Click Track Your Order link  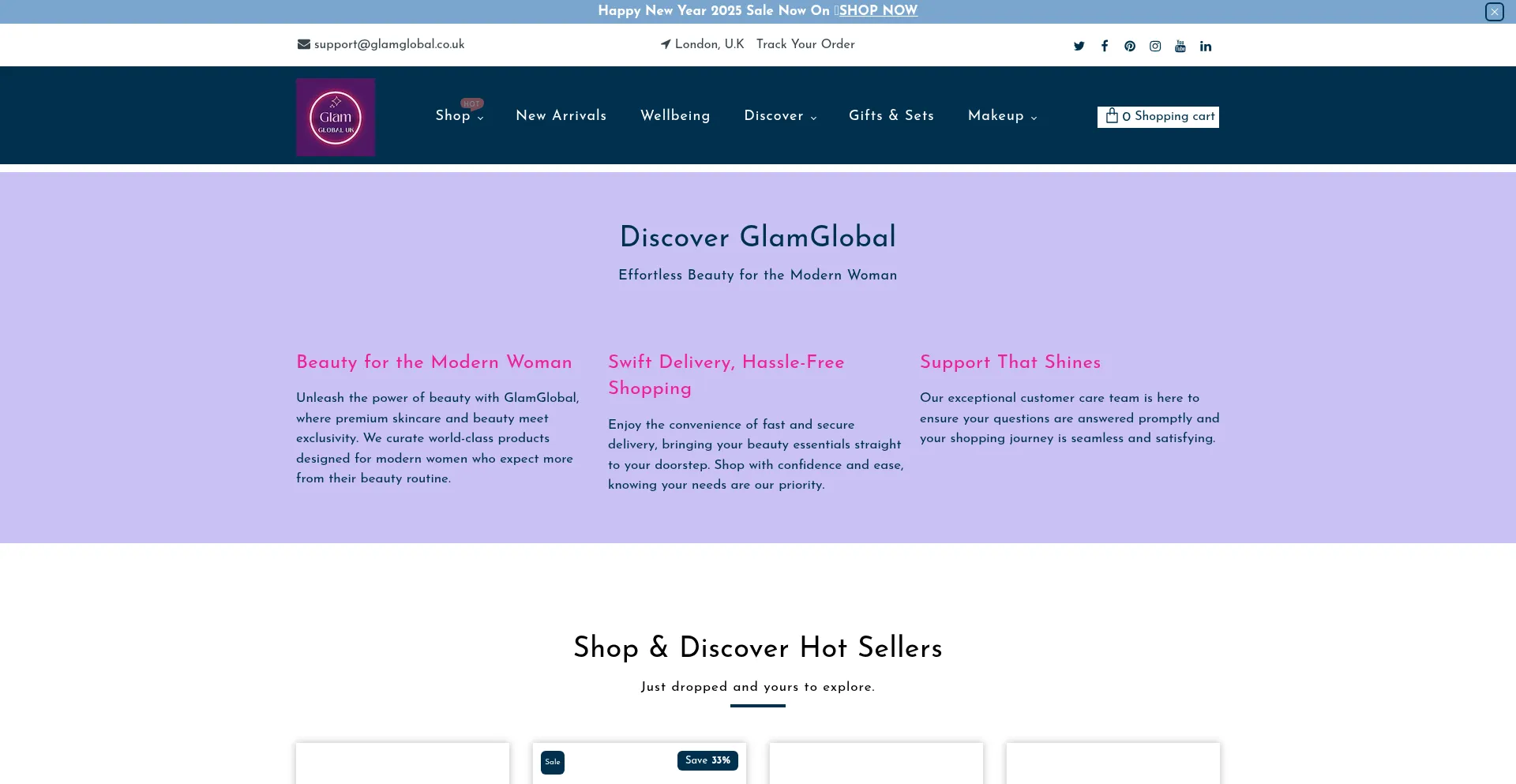tap(805, 45)
